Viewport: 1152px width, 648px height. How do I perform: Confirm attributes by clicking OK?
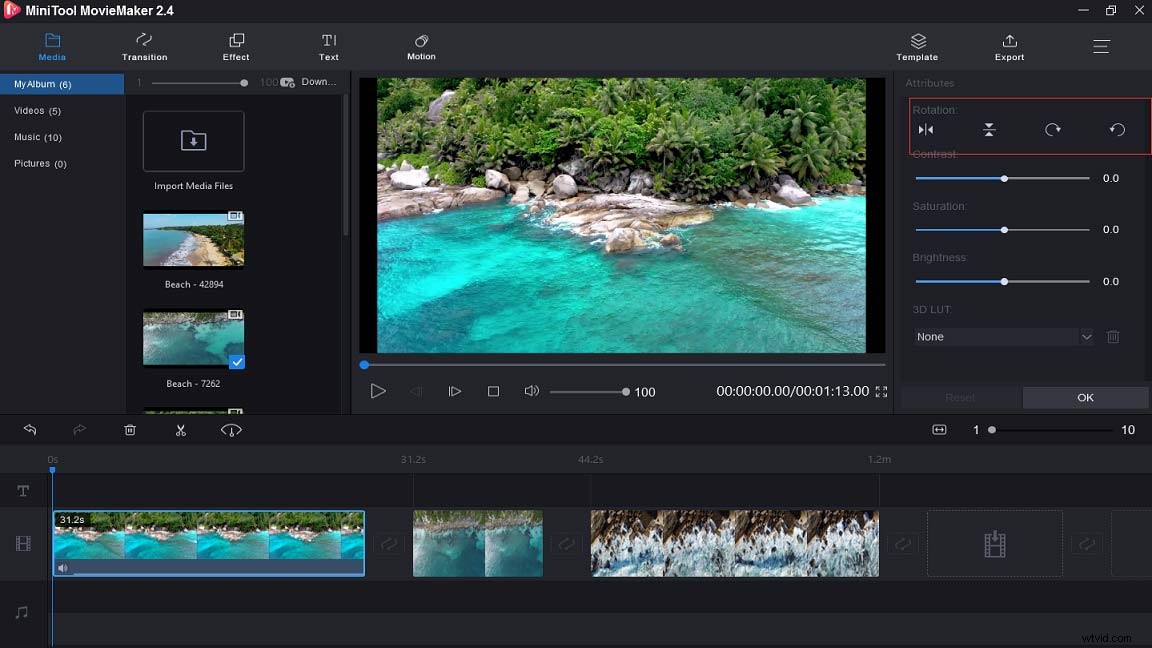point(1085,397)
